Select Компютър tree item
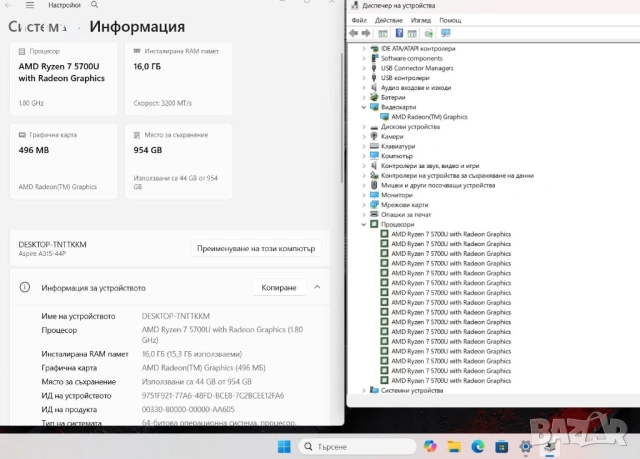This screenshot has width=640, height=459. click(397, 156)
